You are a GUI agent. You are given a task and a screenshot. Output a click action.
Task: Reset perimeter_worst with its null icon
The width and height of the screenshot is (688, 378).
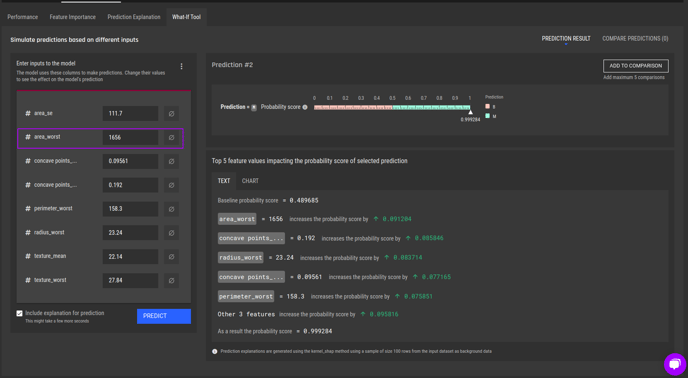[x=171, y=209]
